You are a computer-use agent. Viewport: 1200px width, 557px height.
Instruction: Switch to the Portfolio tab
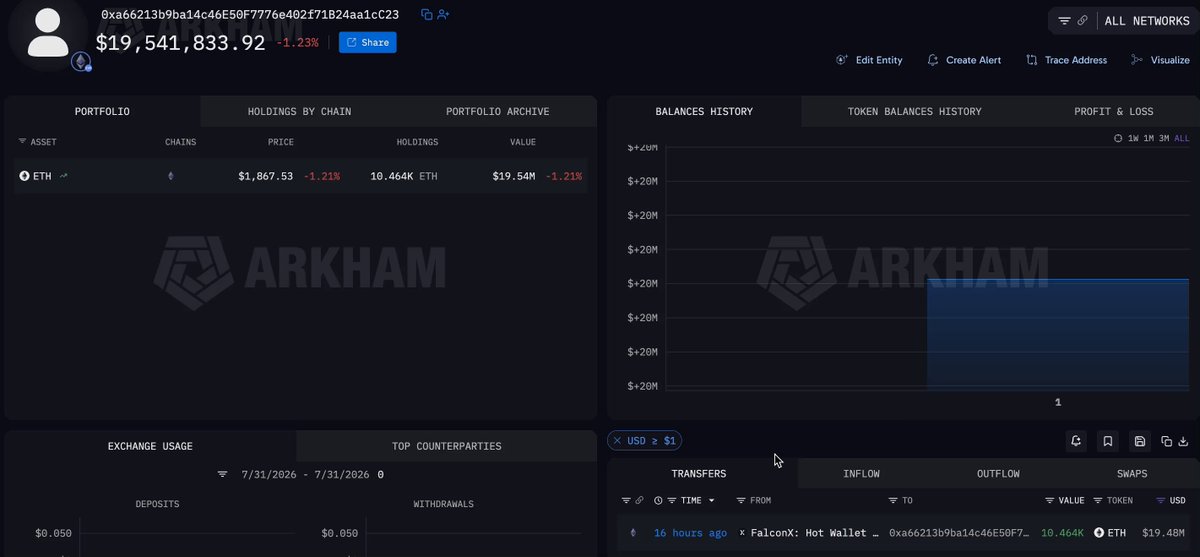pyautogui.click(x=102, y=111)
